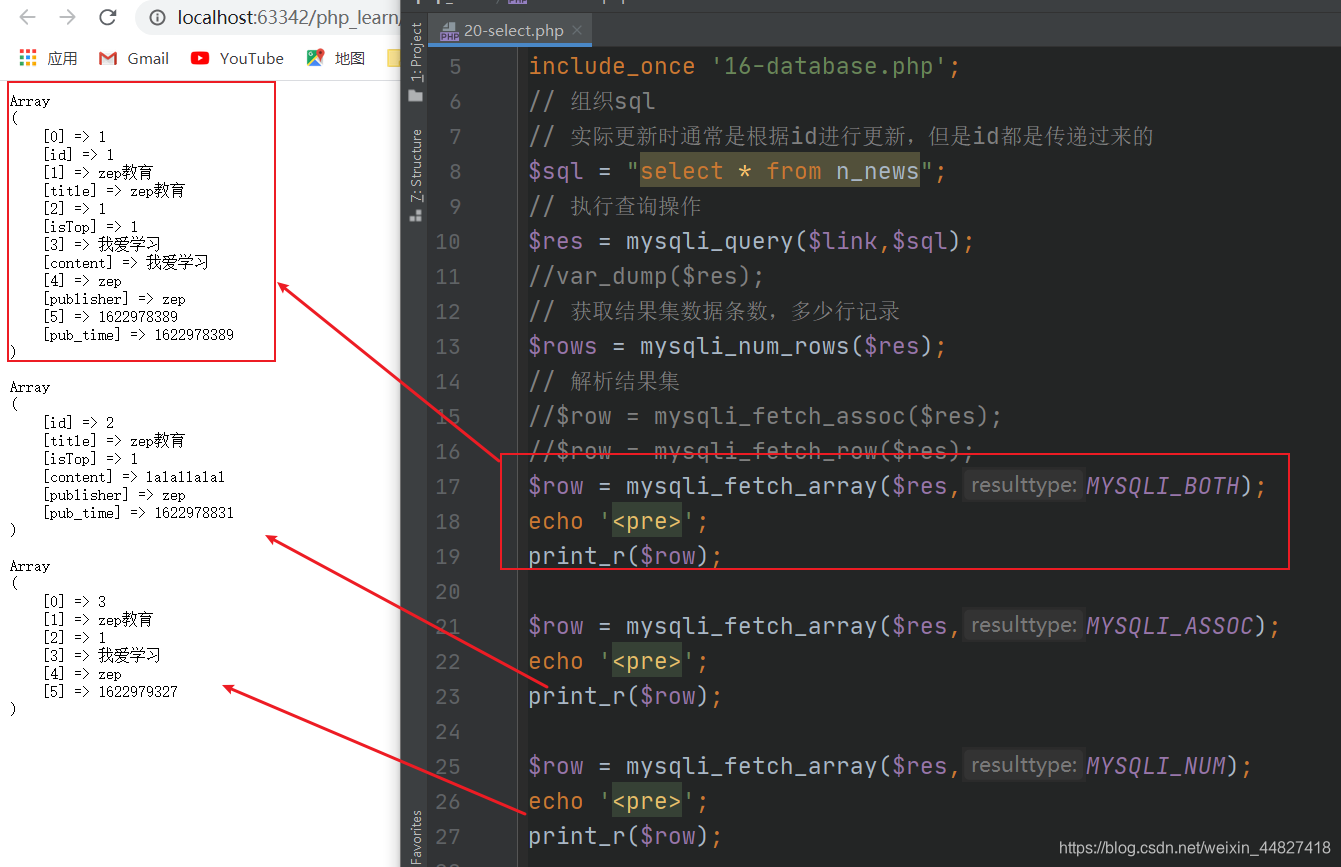This screenshot has height=867, width=1341.
Task: Open the 应用 bookmark label
Action: pos(62,58)
